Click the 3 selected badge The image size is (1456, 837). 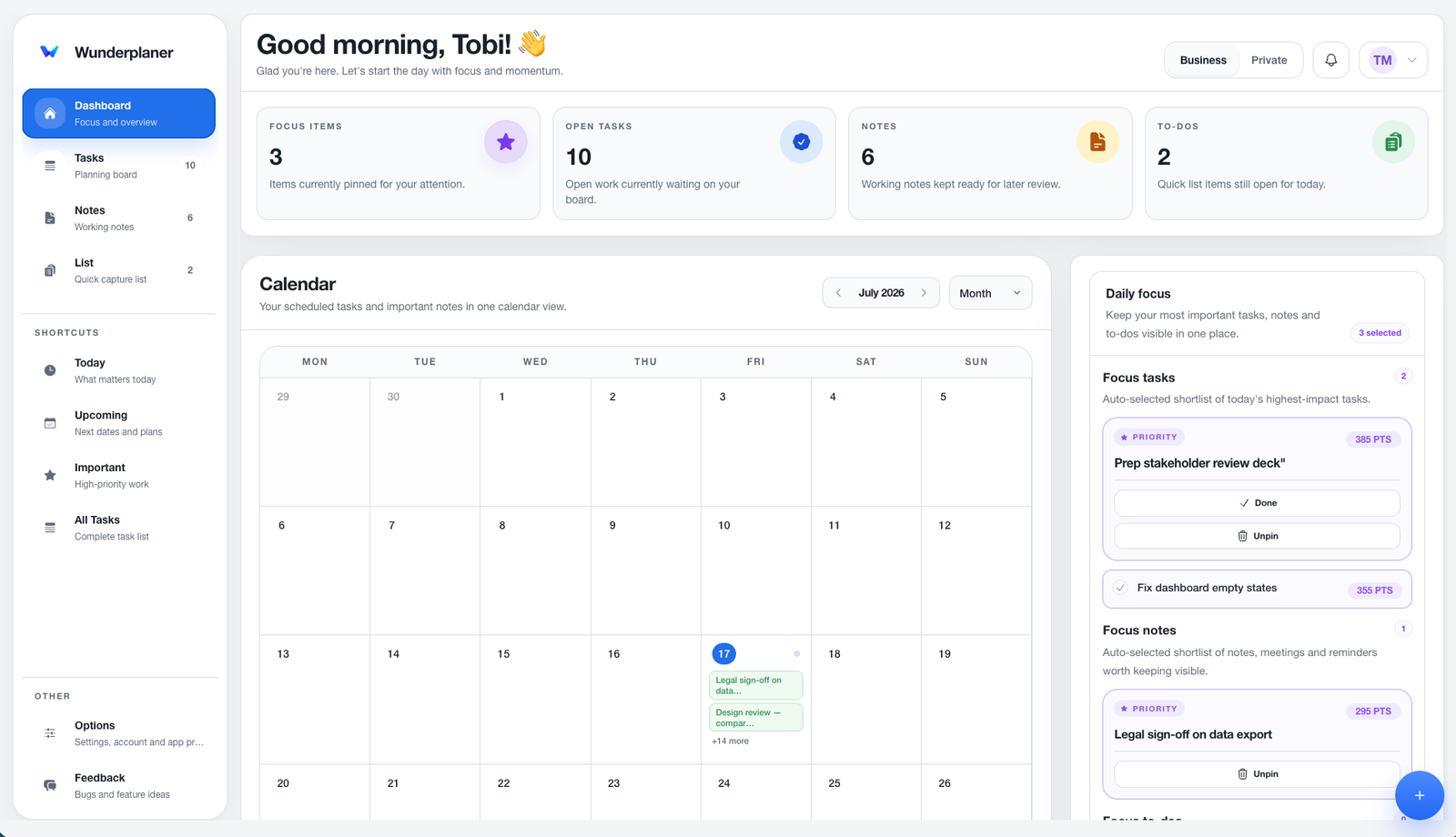click(x=1380, y=333)
